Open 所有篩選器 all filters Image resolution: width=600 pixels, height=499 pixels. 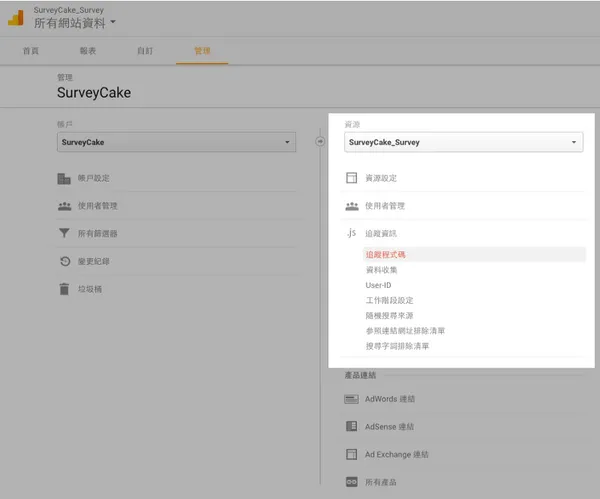(x=98, y=233)
